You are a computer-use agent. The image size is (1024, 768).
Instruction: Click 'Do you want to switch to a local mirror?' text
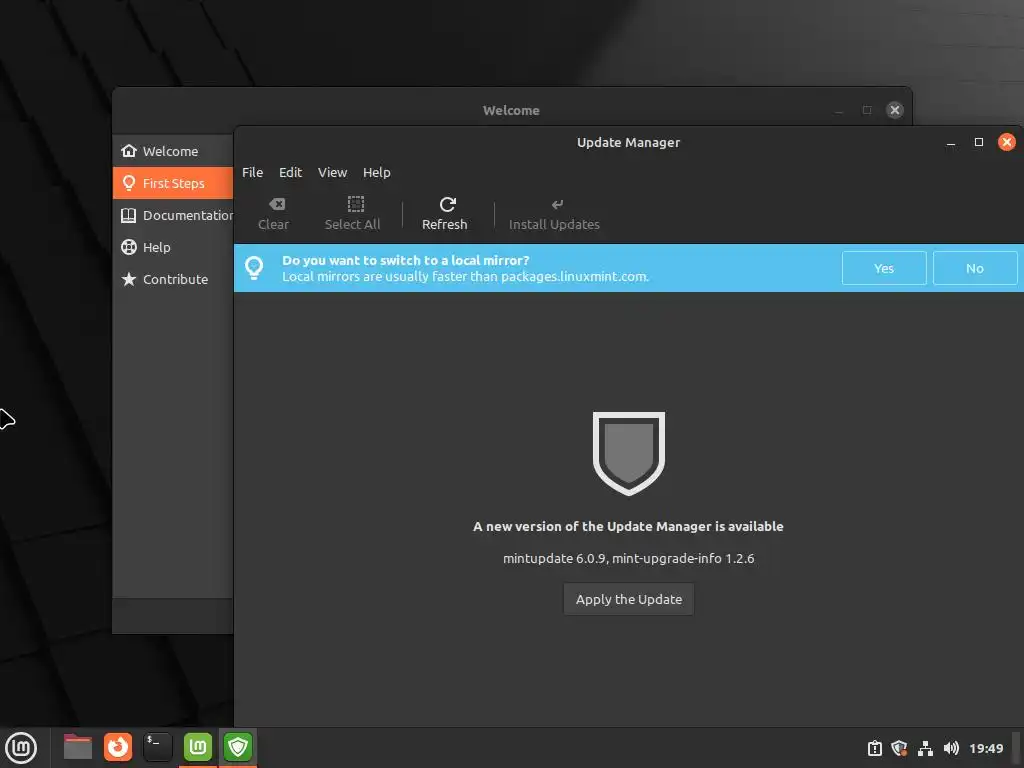pyautogui.click(x=406, y=260)
